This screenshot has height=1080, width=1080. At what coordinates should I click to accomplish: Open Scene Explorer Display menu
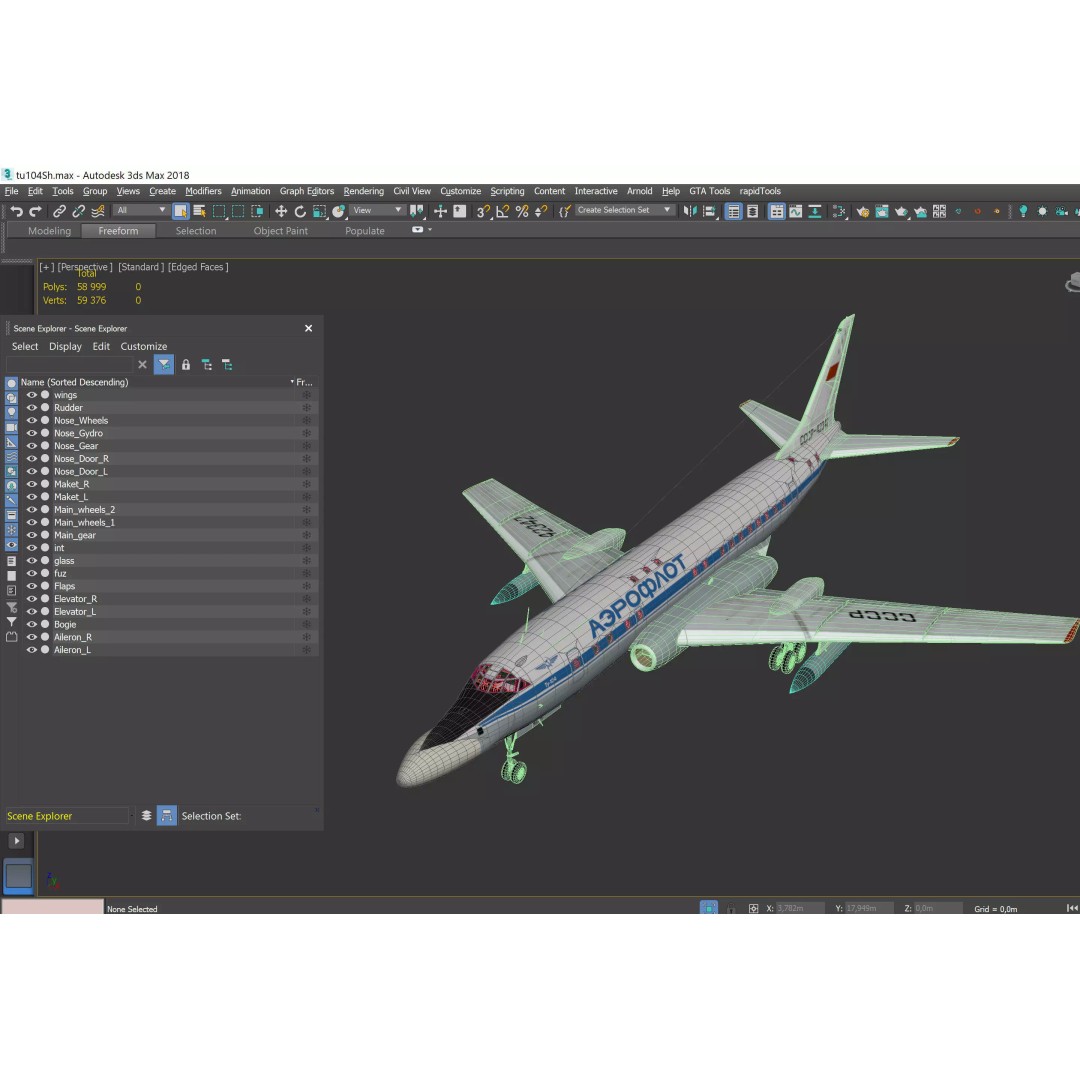point(65,346)
